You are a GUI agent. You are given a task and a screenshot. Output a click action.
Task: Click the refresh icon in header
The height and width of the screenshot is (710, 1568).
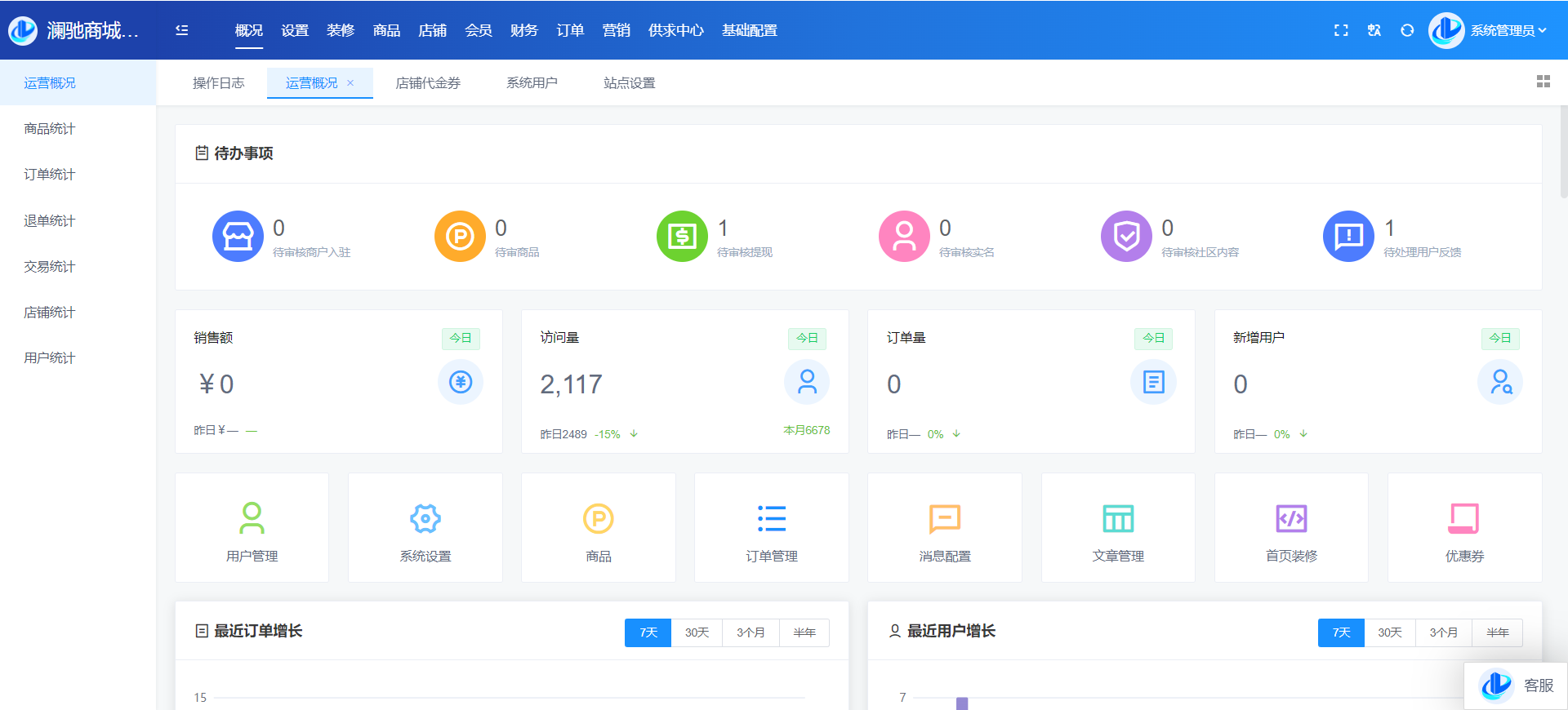click(x=1407, y=30)
